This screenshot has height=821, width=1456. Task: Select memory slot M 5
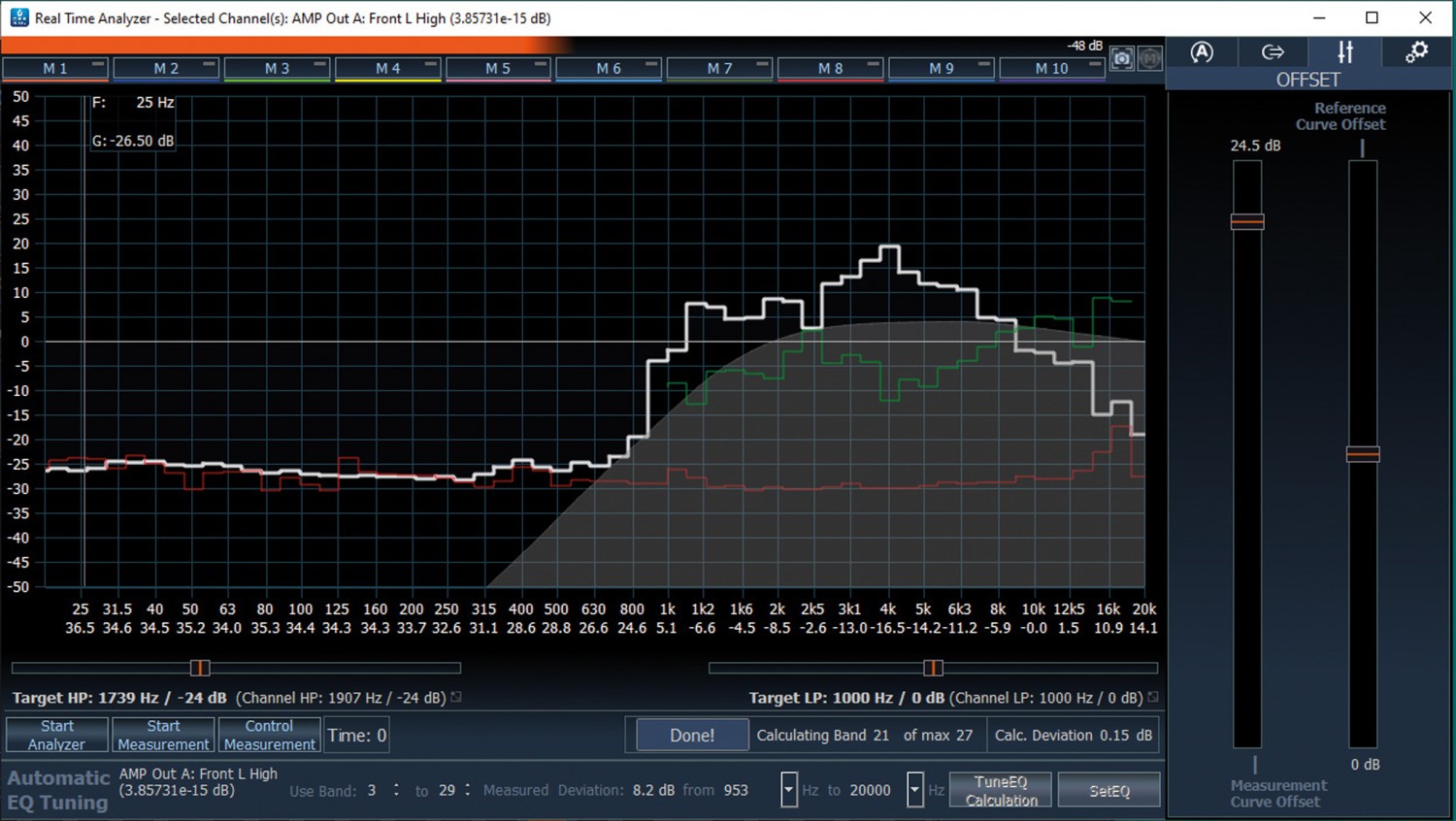498,68
